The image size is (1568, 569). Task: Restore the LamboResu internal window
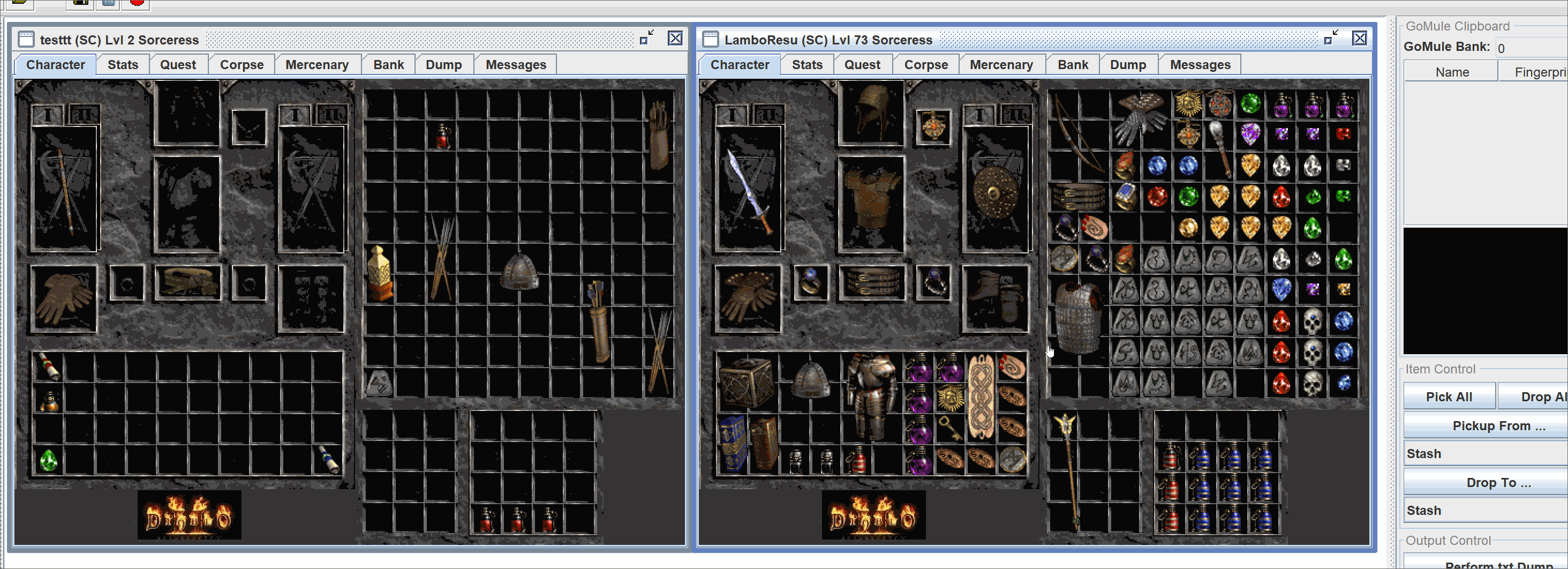pos(1331,38)
